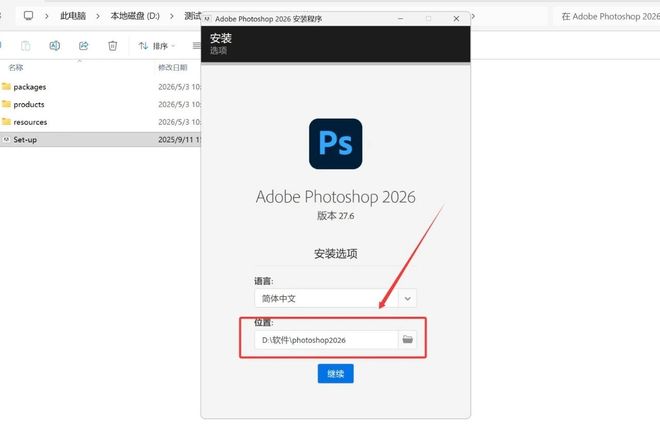Image resolution: width=660 pixels, height=425 pixels.
Task: Click the 测试 breadcrumb in the address bar
Action: pyautogui.click(x=192, y=16)
